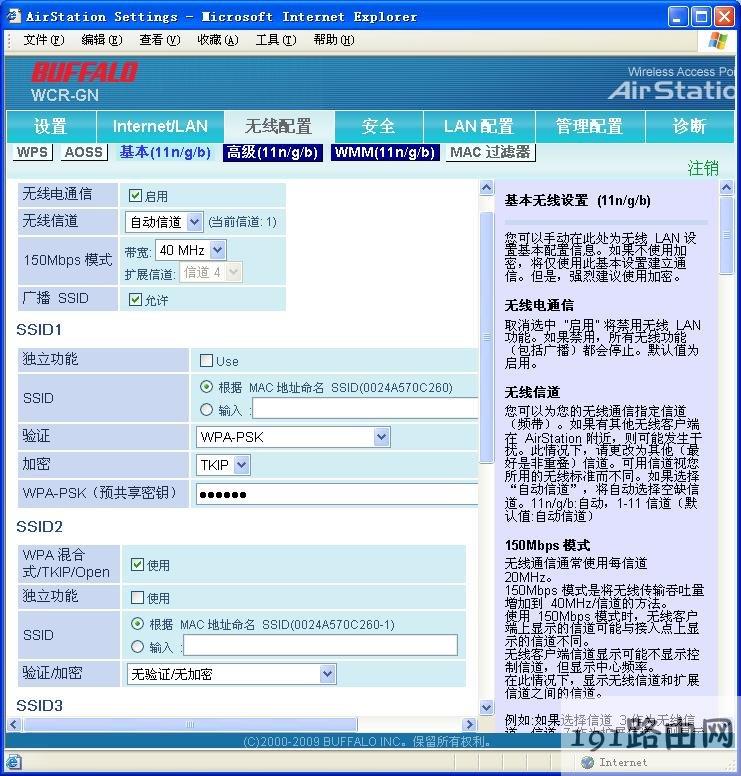
Task: Open the 查看(V) menu
Action: [x=159, y=40]
